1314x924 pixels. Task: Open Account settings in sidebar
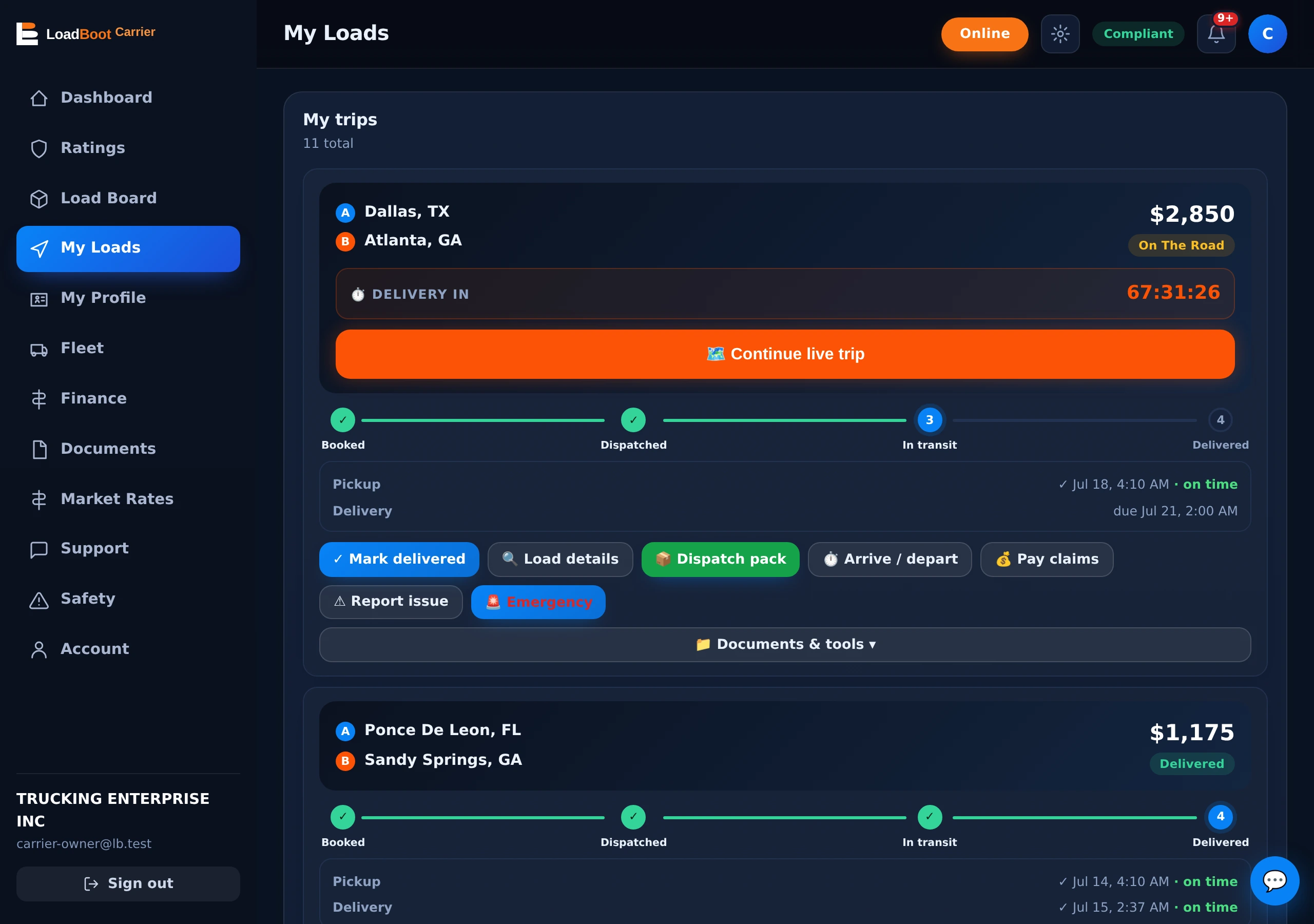click(128, 650)
